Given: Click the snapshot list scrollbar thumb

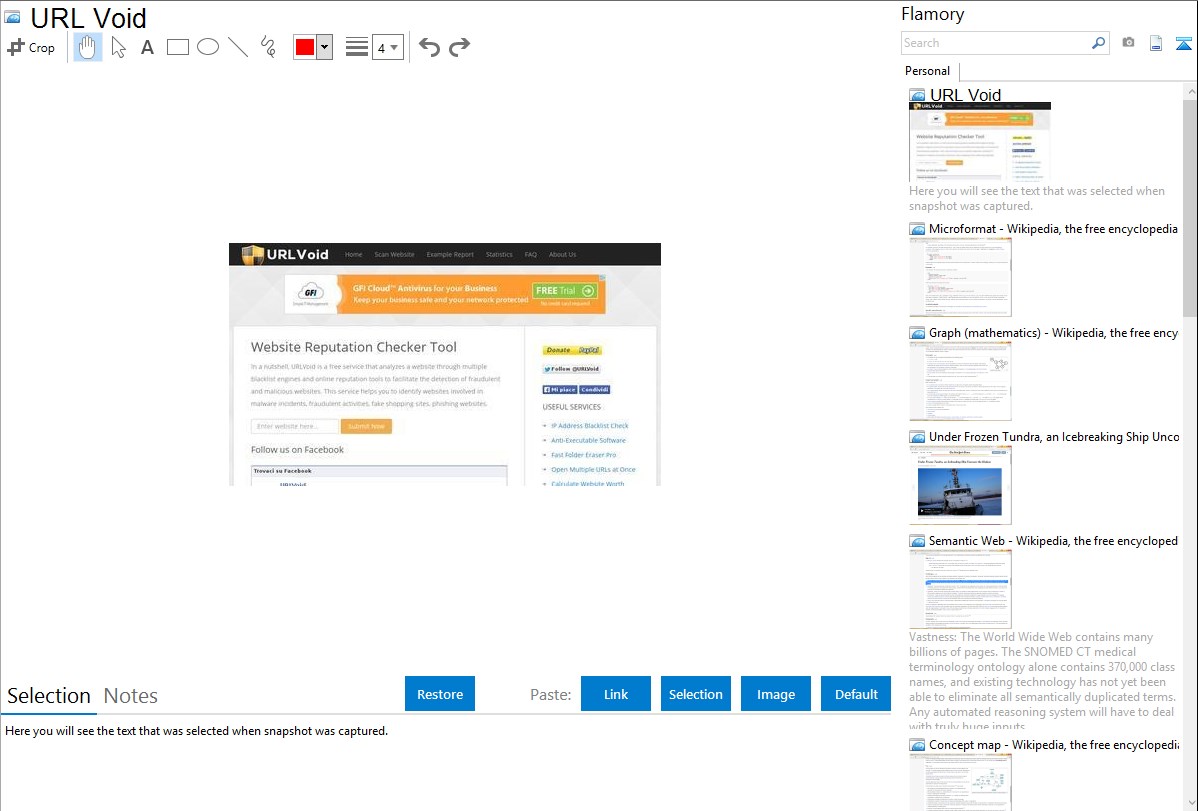Looking at the screenshot, I should pos(1190,207).
